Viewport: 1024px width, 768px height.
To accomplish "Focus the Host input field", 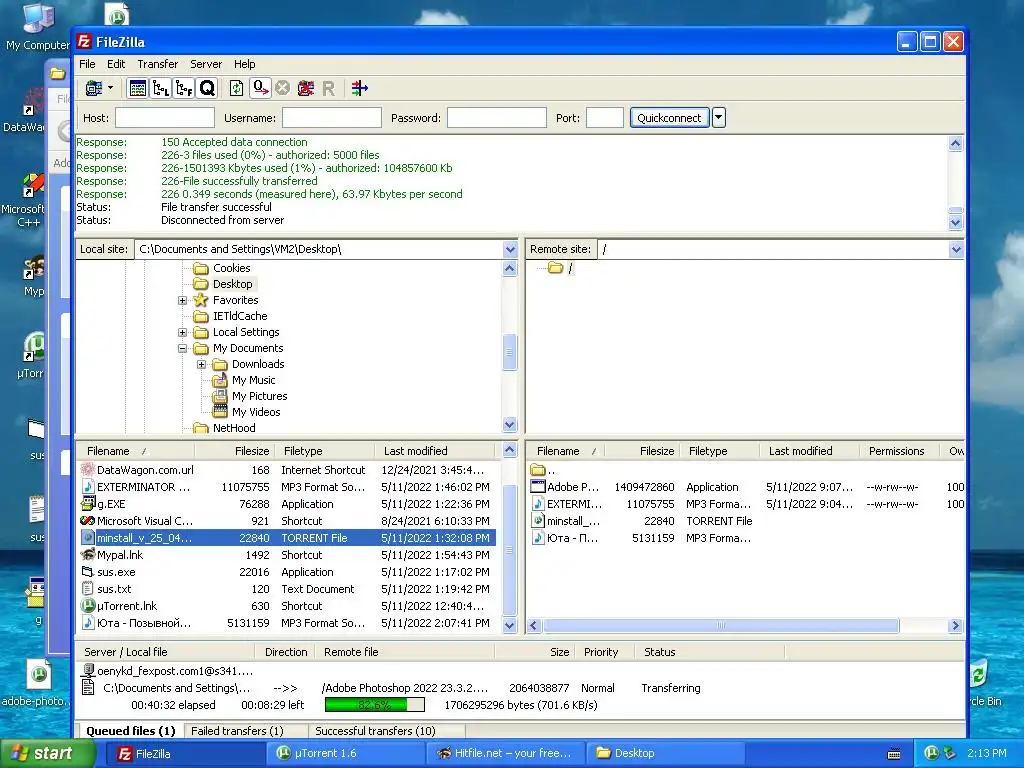I will pos(165,118).
